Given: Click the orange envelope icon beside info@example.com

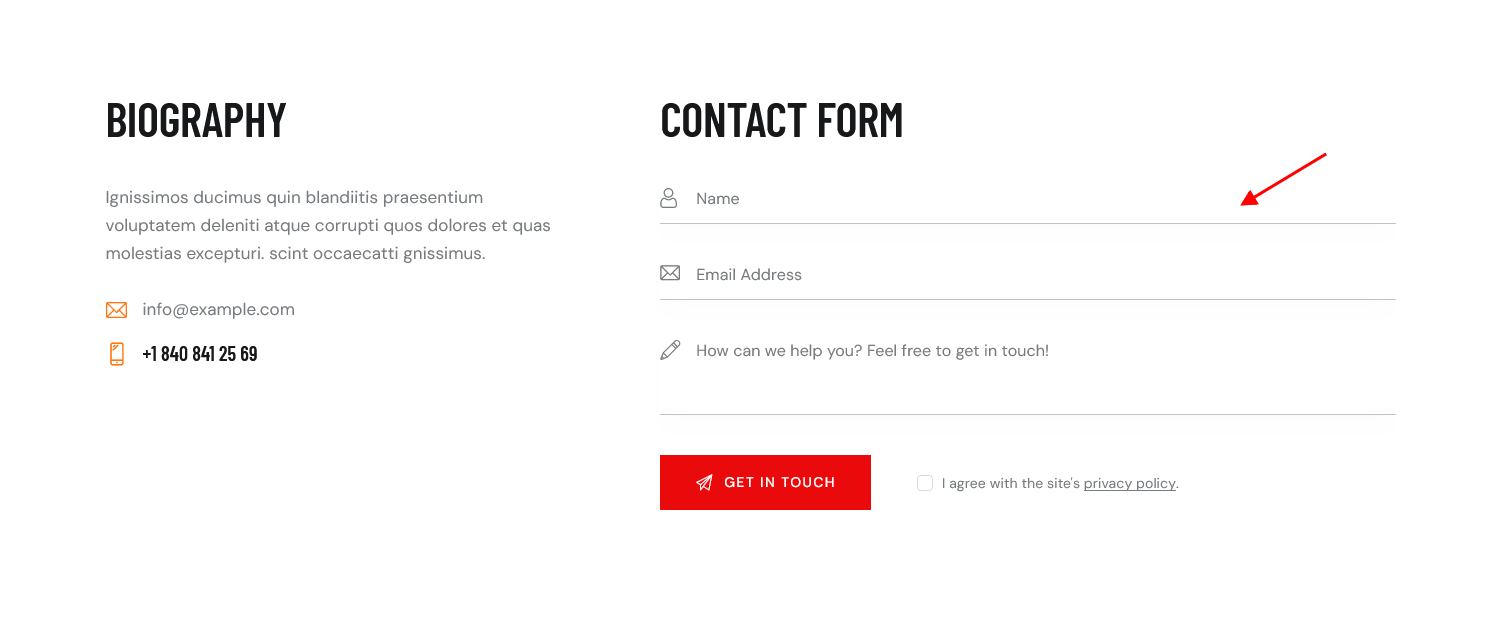Looking at the screenshot, I should tap(116, 310).
